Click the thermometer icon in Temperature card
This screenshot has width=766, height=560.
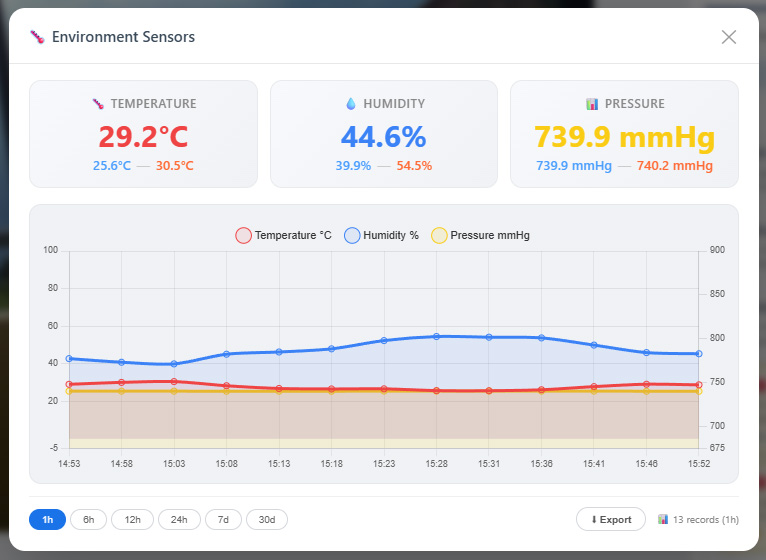[x=98, y=104]
